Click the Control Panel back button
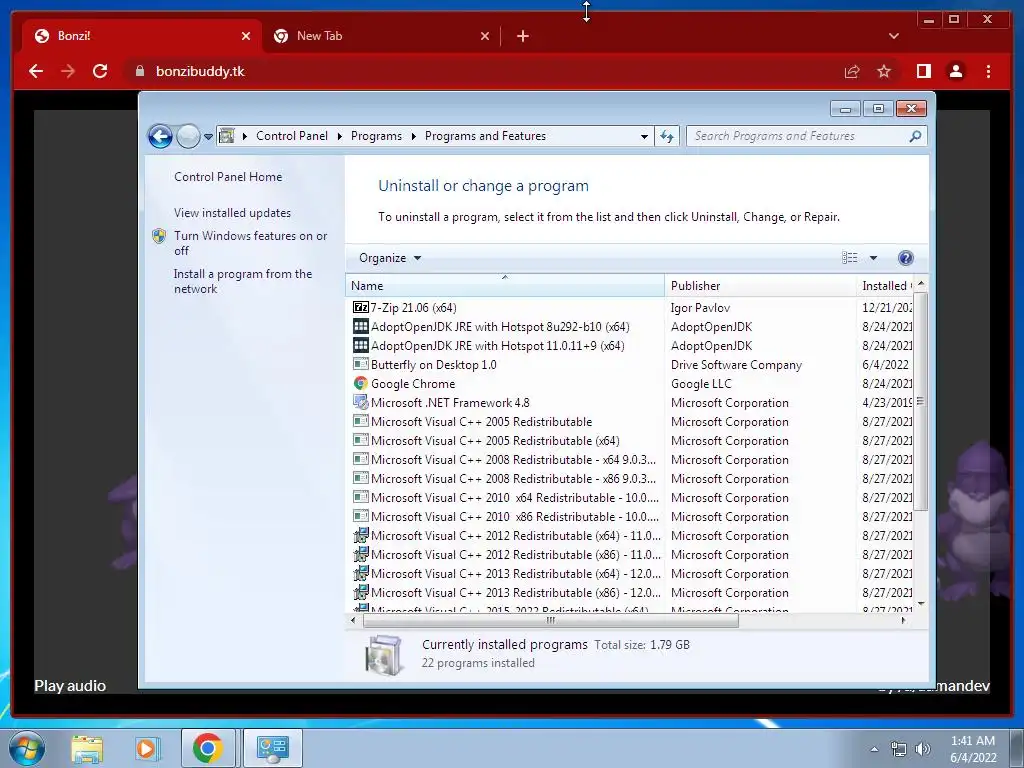Screen dimensions: 1024x768 tap(160, 136)
